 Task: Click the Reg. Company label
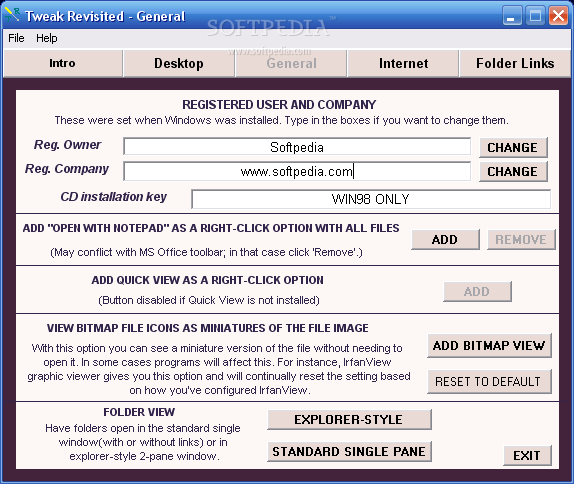(67, 169)
